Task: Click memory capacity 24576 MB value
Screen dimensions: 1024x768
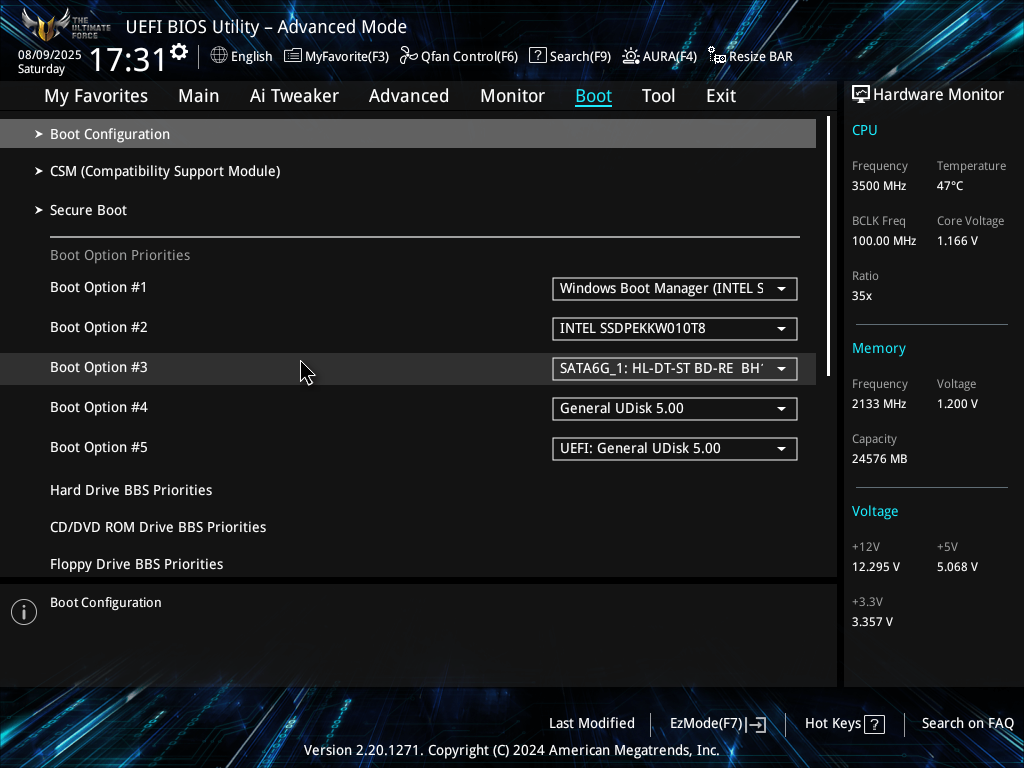Action: point(879,459)
